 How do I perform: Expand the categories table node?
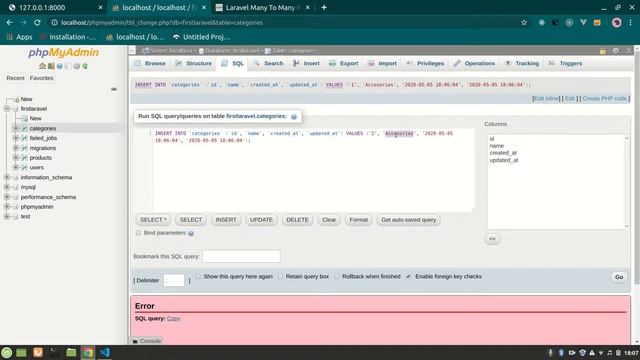pos(16,128)
